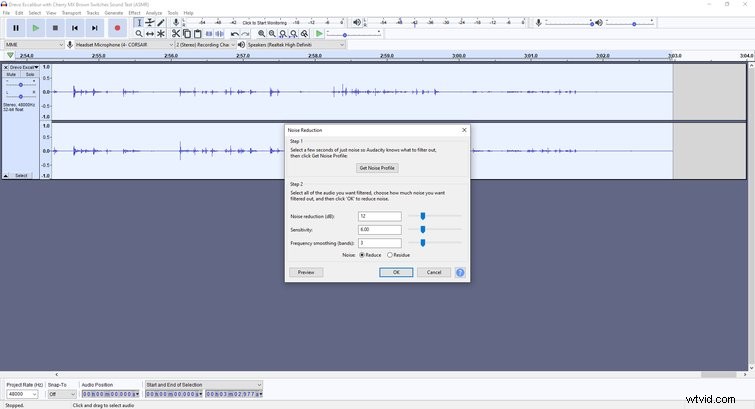This screenshot has width=755, height=409.
Task: Click the Preview button in Noise Reduction
Action: coord(306,272)
